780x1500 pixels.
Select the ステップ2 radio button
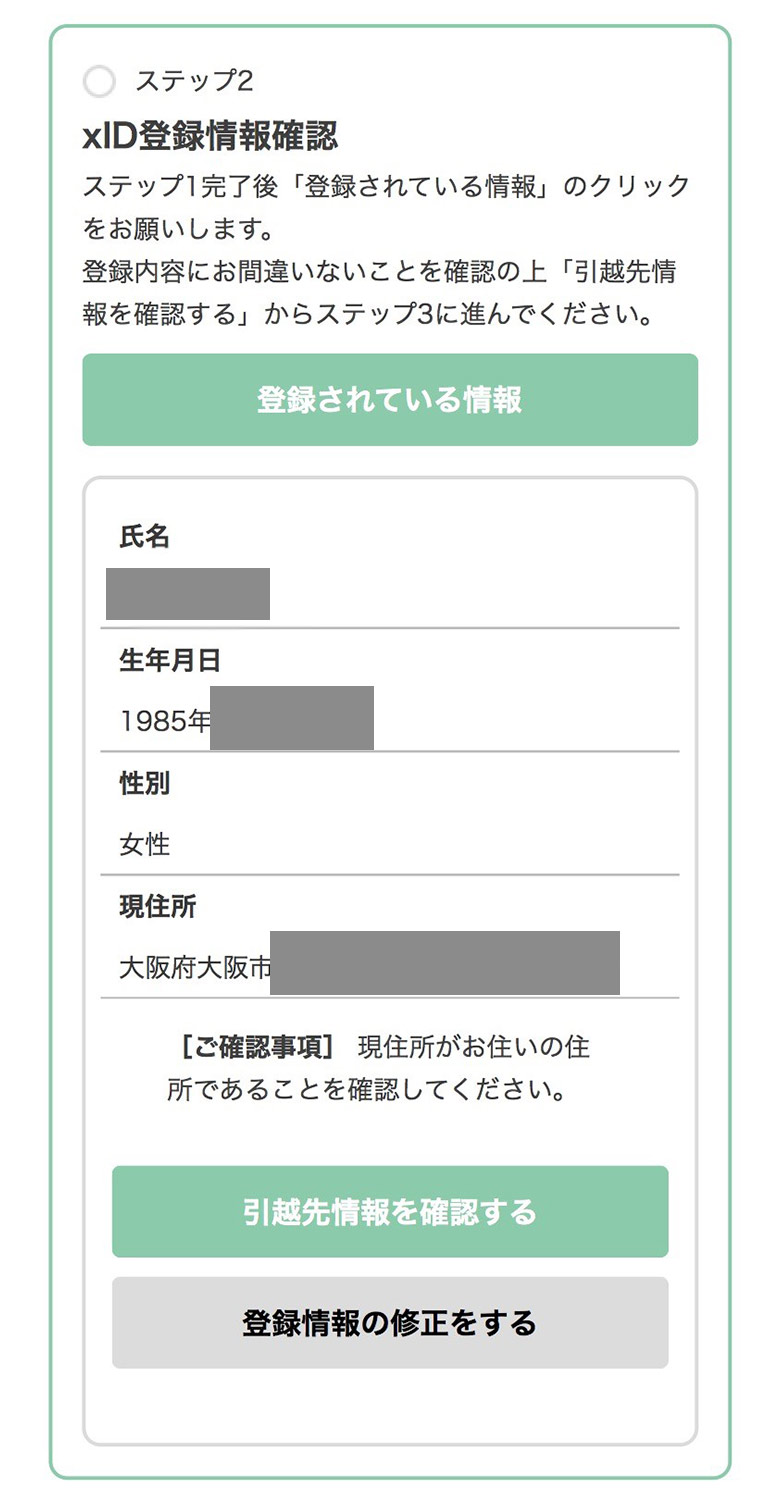click(100, 81)
